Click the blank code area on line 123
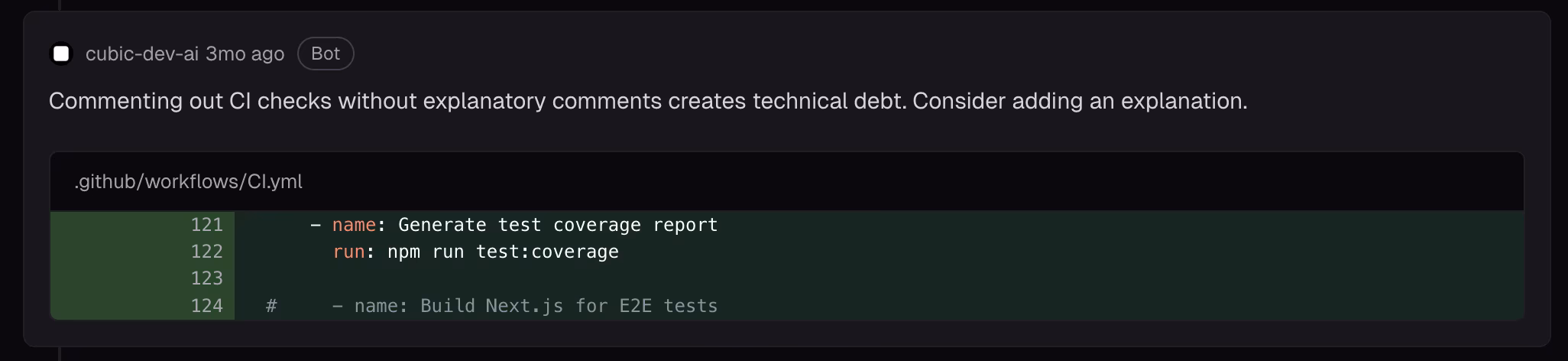 [879, 278]
